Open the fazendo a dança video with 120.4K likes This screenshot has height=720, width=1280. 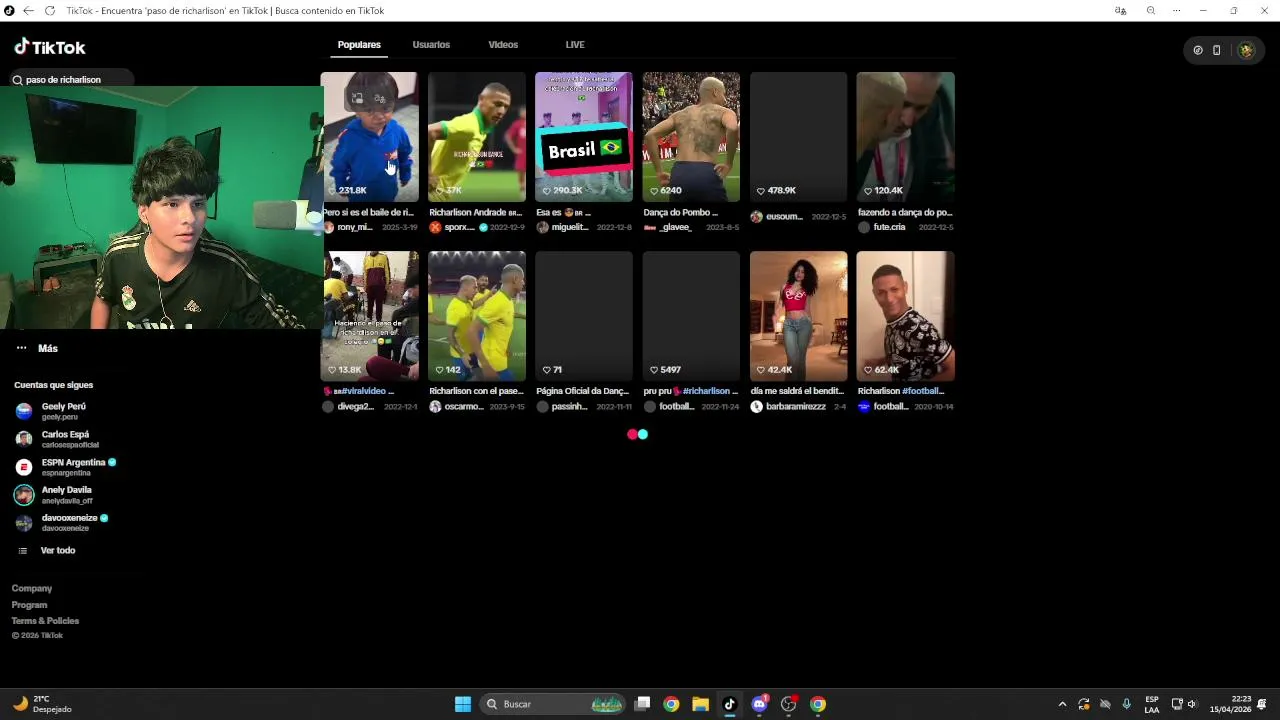(906, 136)
